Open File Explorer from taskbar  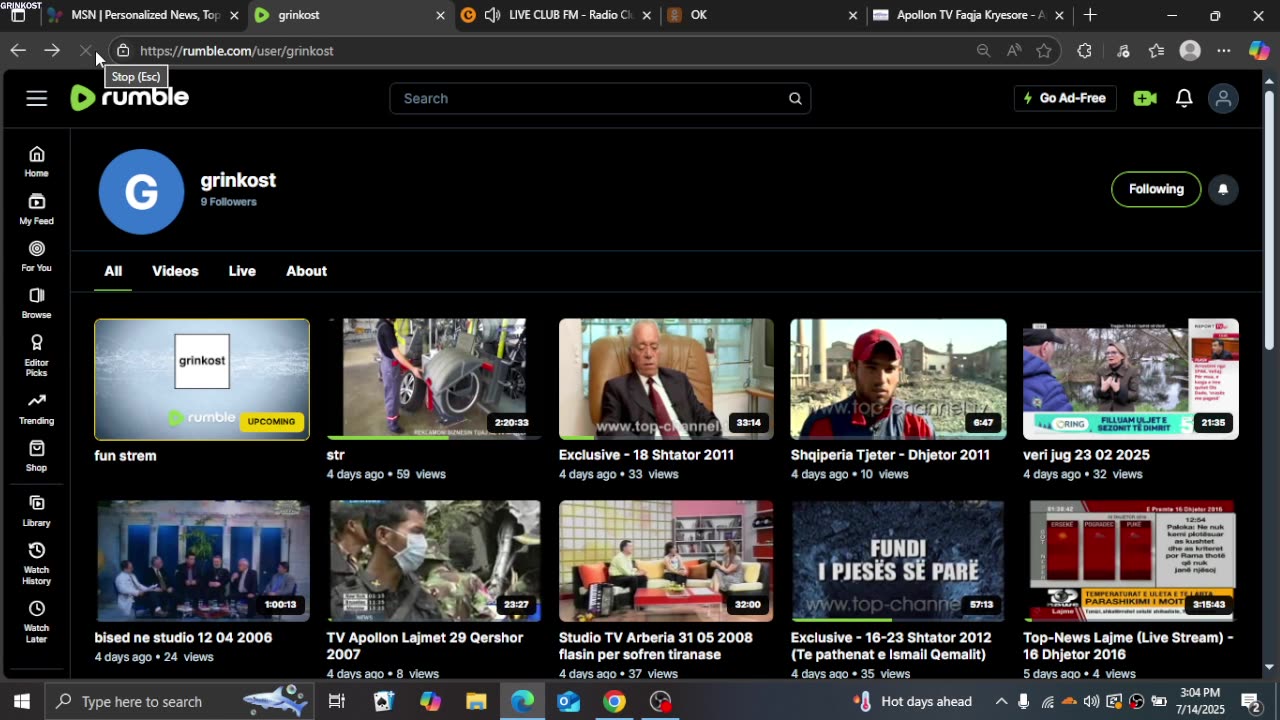476,701
